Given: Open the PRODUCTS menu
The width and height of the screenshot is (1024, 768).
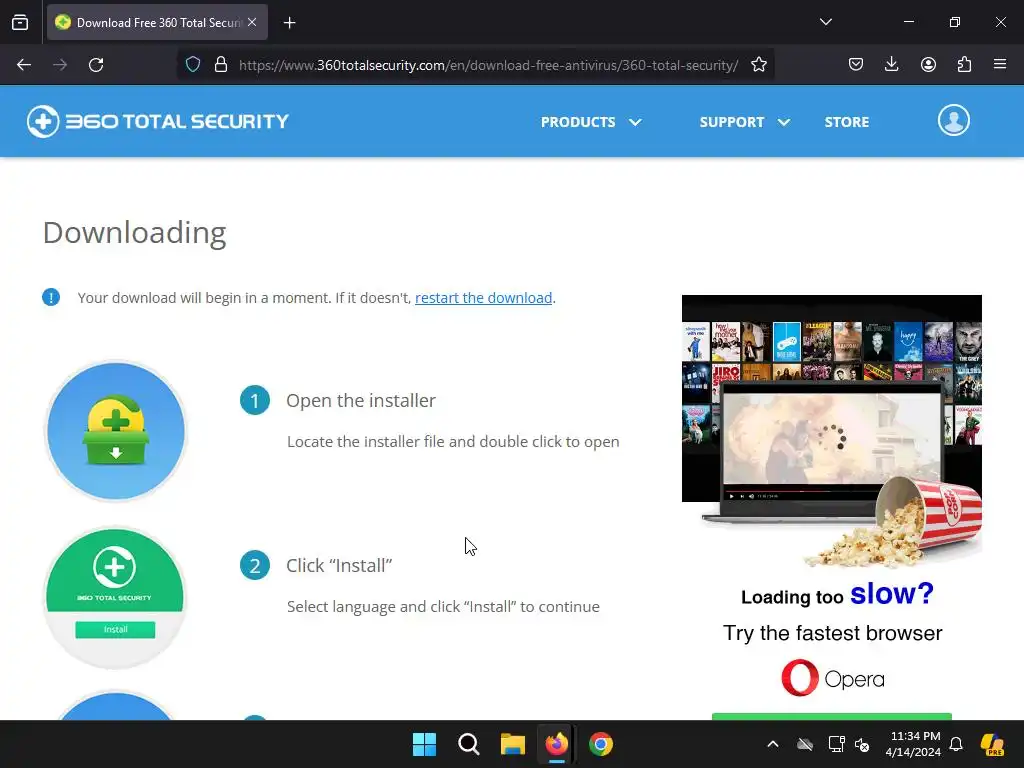Looking at the screenshot, I should pos(578,122).
